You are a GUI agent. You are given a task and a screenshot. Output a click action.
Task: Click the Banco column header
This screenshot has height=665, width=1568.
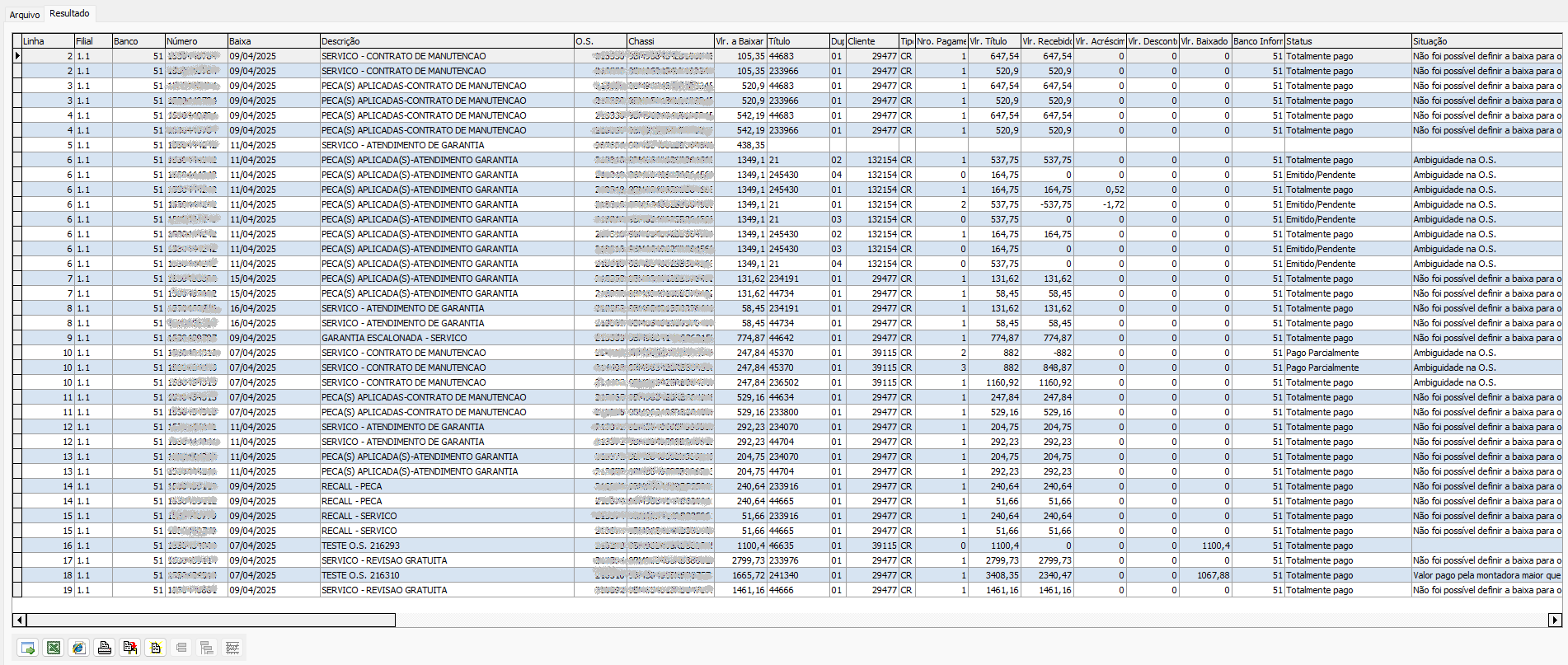tap(138, 41)
